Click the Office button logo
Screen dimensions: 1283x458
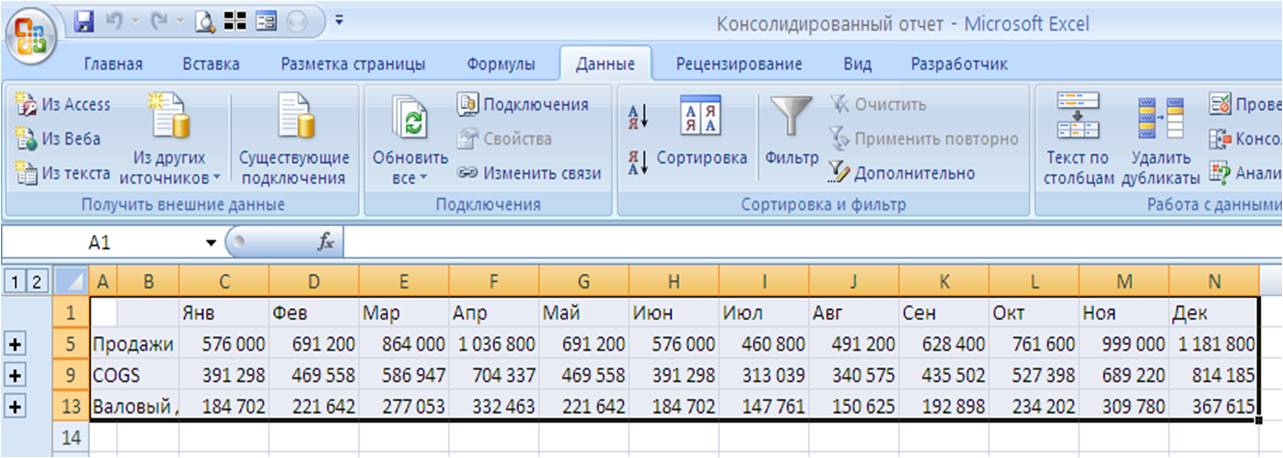point(33,35)
